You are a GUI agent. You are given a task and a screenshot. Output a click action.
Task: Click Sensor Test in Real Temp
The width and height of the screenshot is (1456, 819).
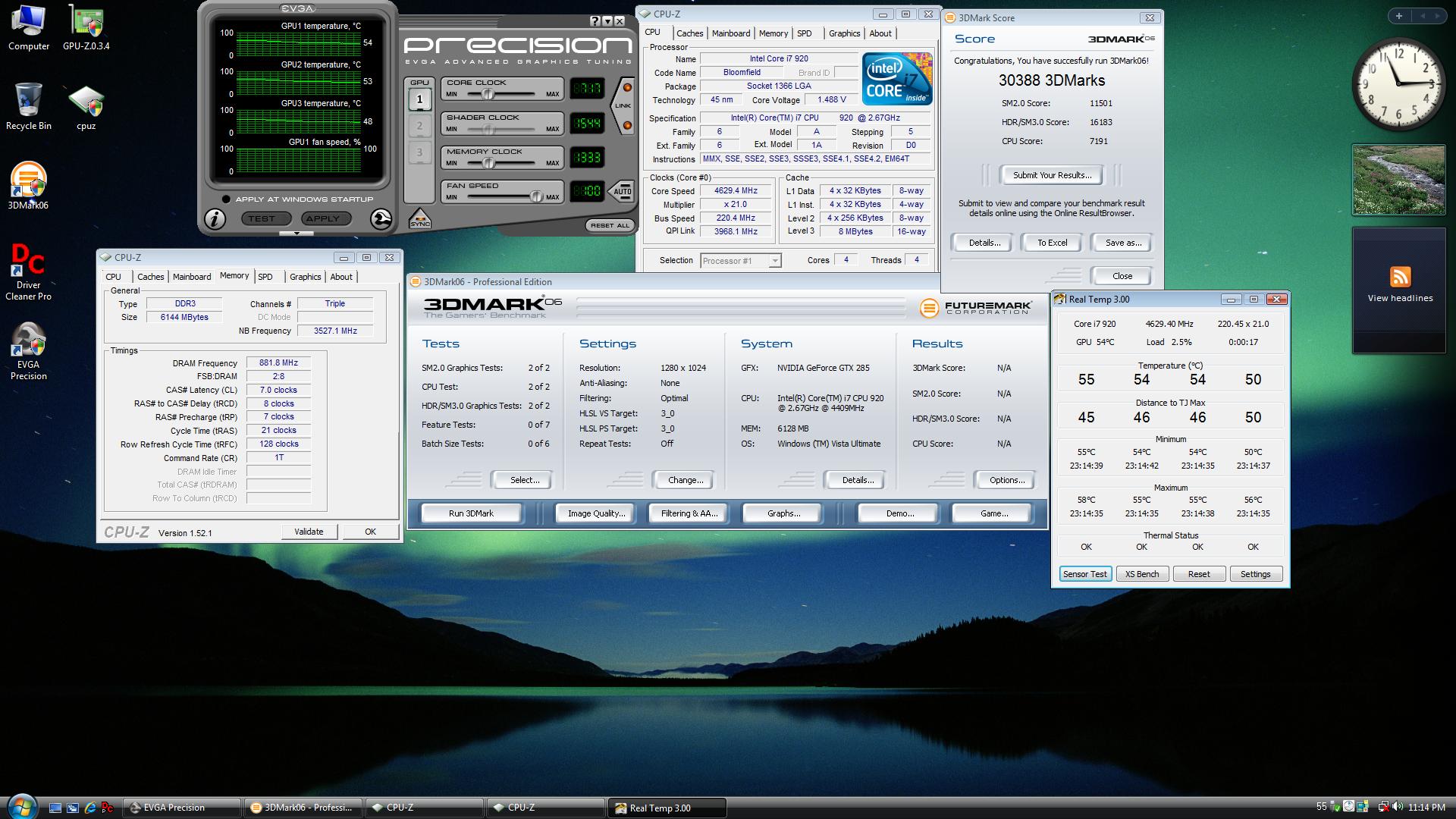click(1085, 574)
